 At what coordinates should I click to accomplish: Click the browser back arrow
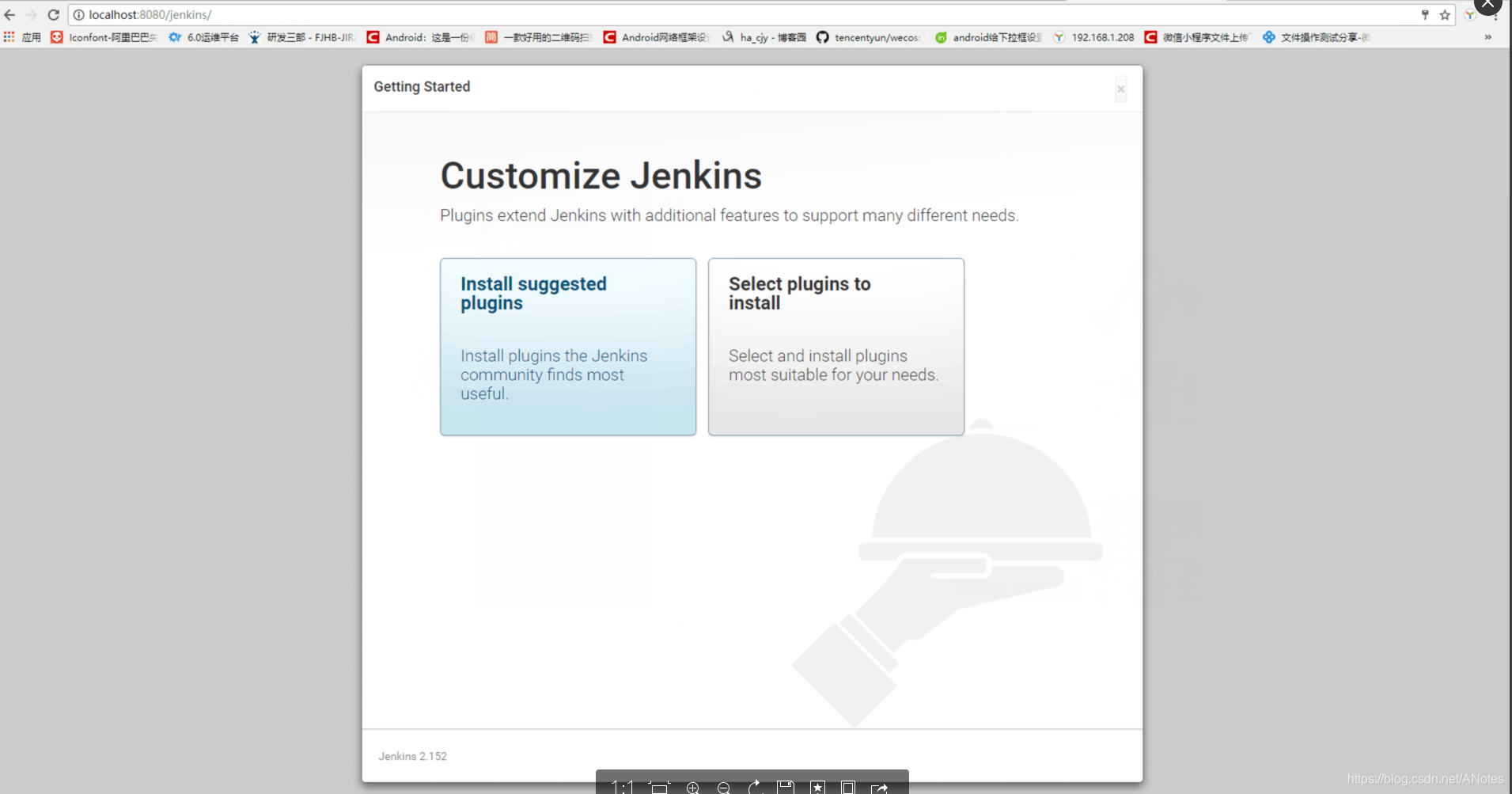(9, 15)
